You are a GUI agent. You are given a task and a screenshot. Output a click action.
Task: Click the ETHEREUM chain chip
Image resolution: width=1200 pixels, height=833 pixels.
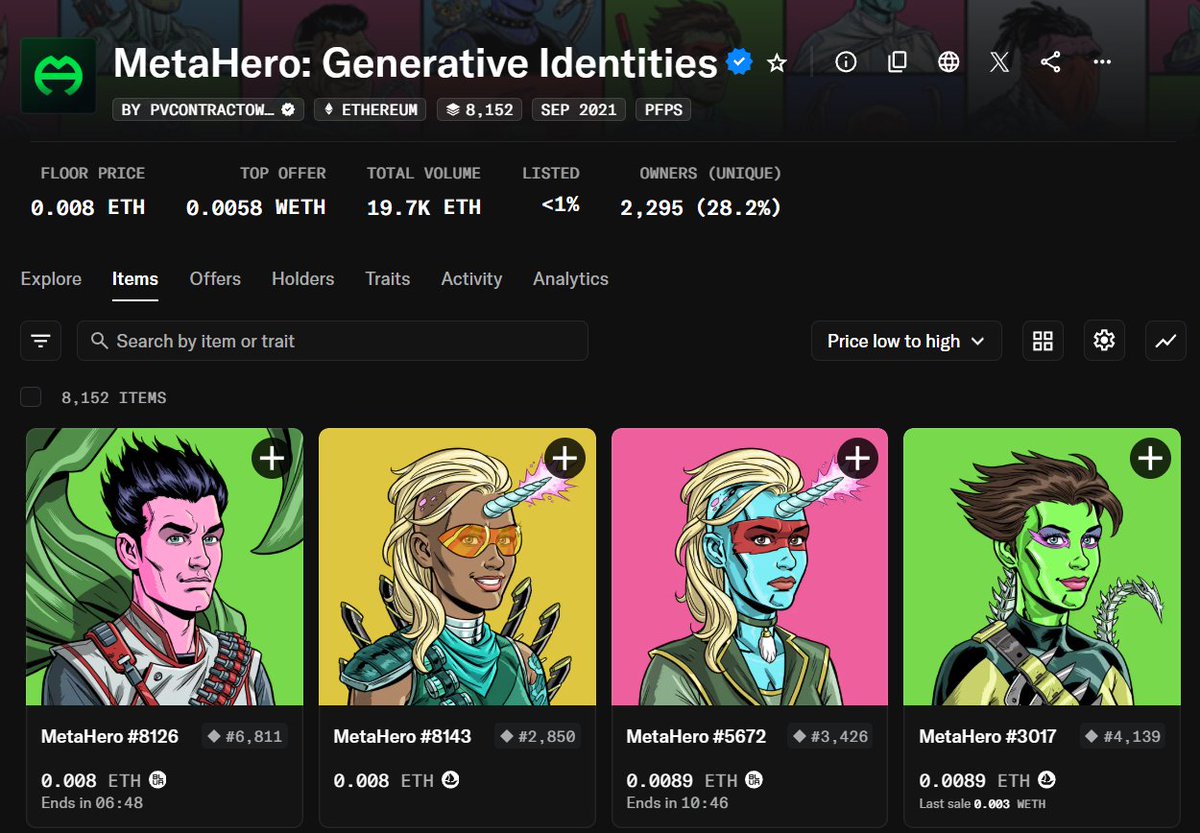point(371,109)
